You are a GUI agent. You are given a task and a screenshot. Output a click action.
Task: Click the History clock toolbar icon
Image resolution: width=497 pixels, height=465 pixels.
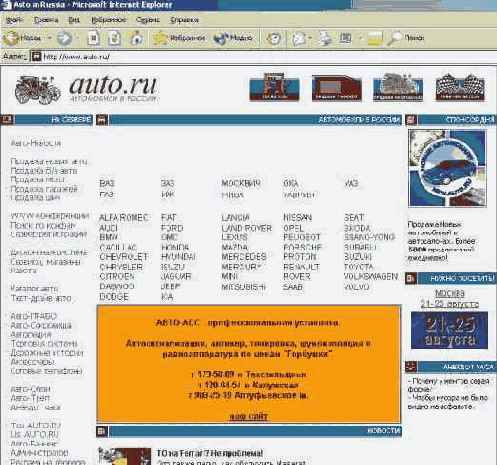coord(273,38)
